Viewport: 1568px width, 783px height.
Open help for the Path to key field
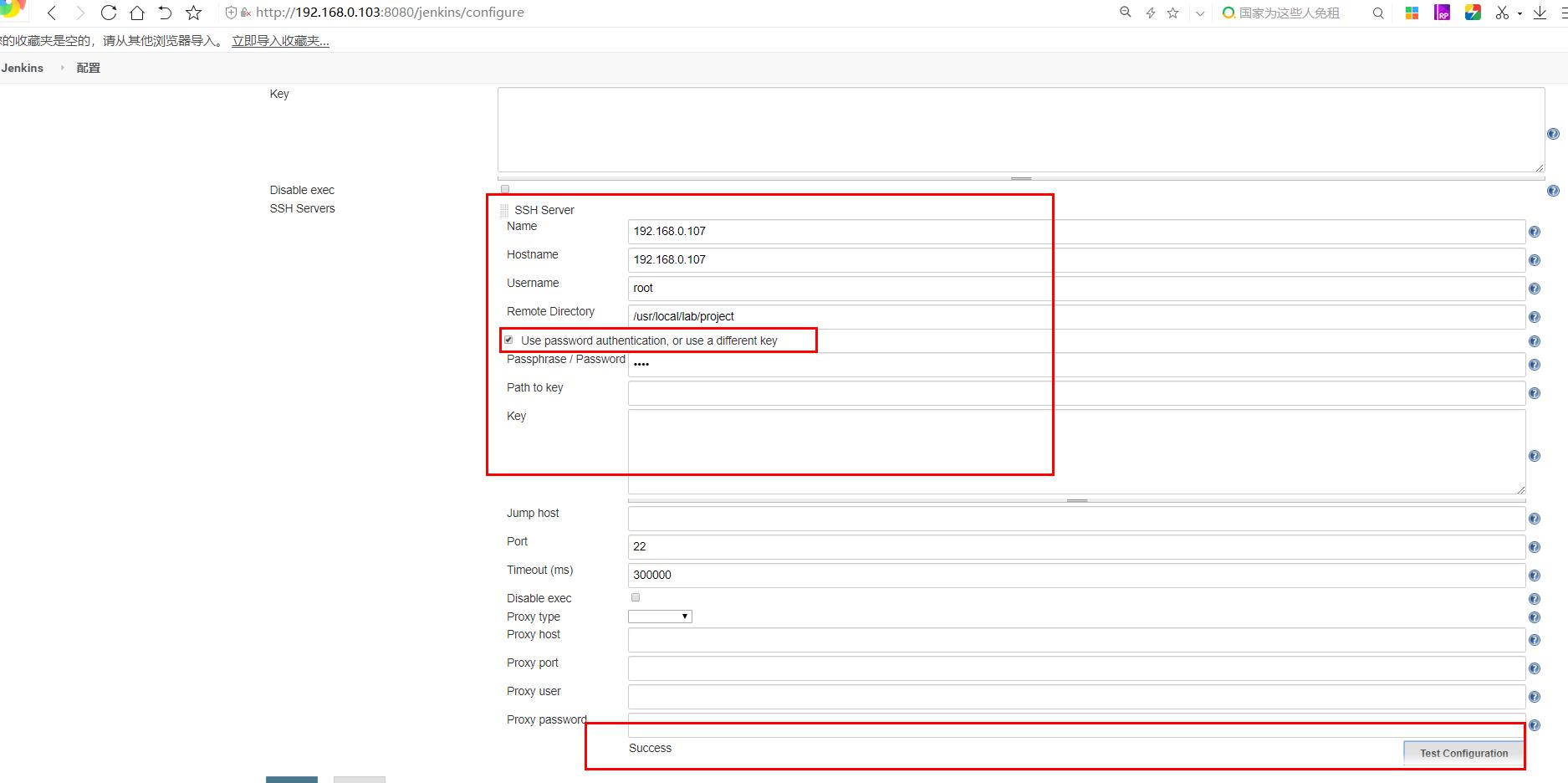[x=1535, y=393]
